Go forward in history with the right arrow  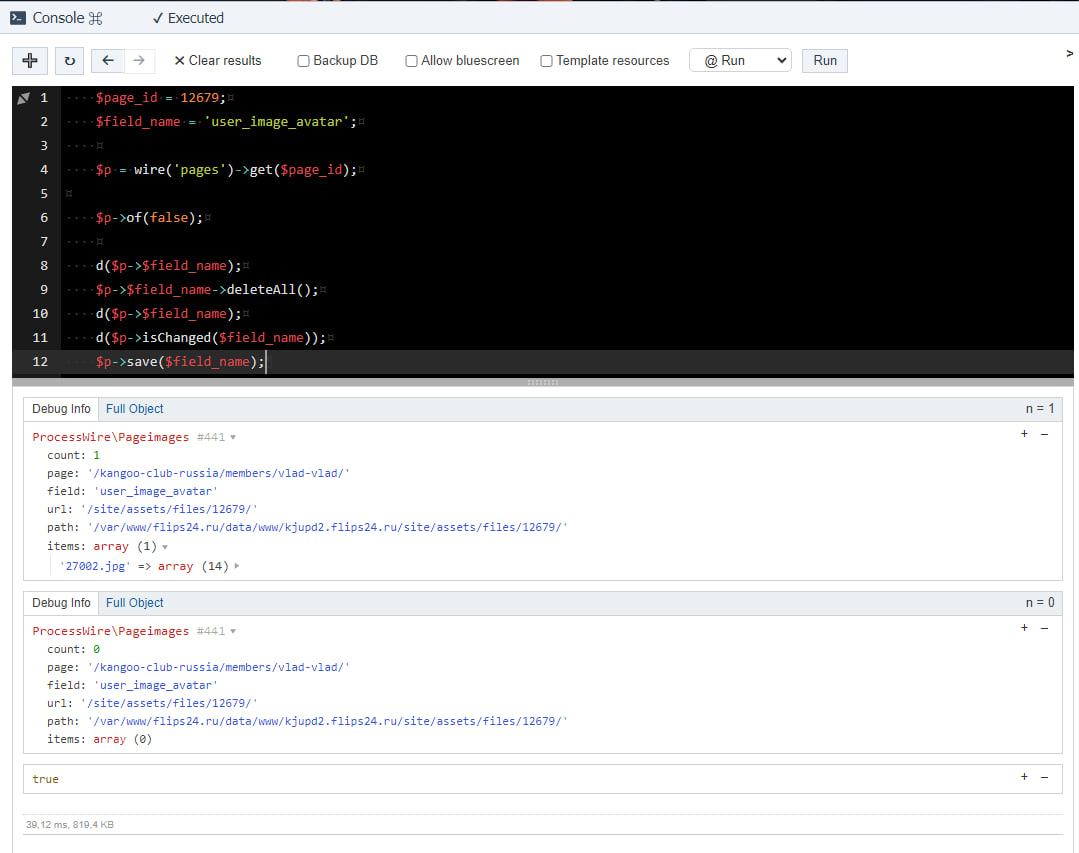(139, 61)
